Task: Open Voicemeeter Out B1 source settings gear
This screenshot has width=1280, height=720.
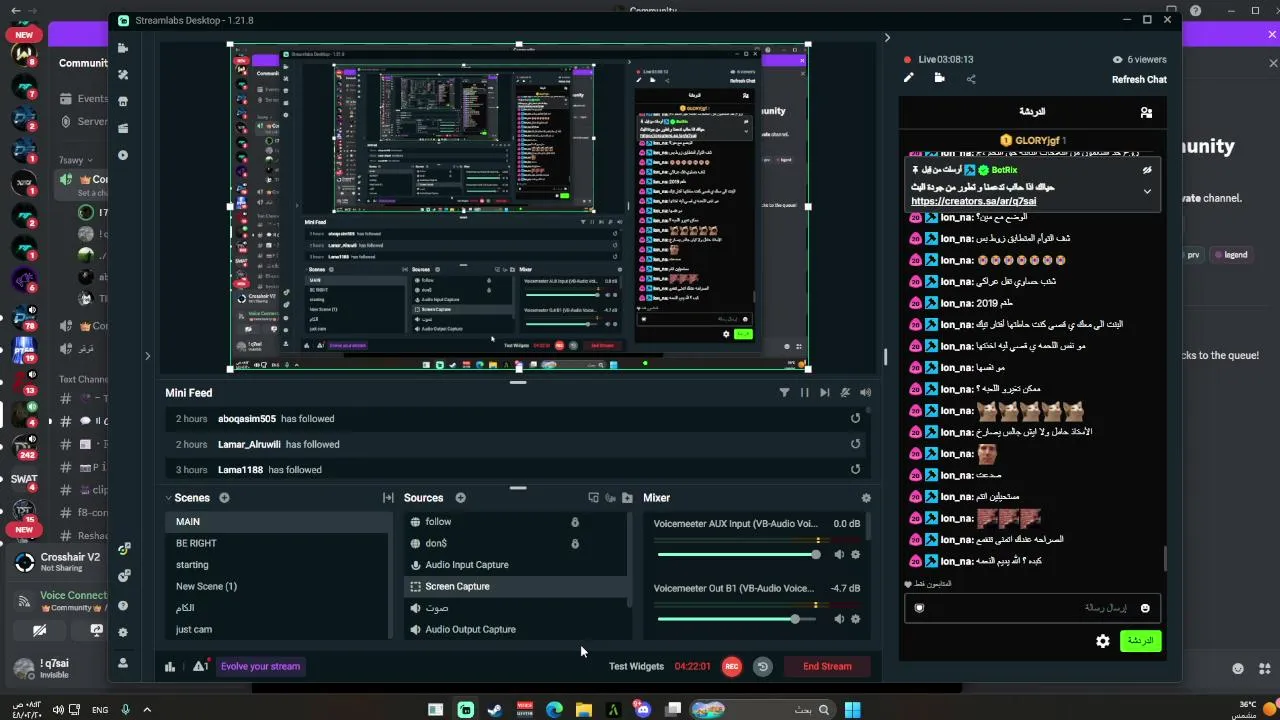Action: pos(855,619)
